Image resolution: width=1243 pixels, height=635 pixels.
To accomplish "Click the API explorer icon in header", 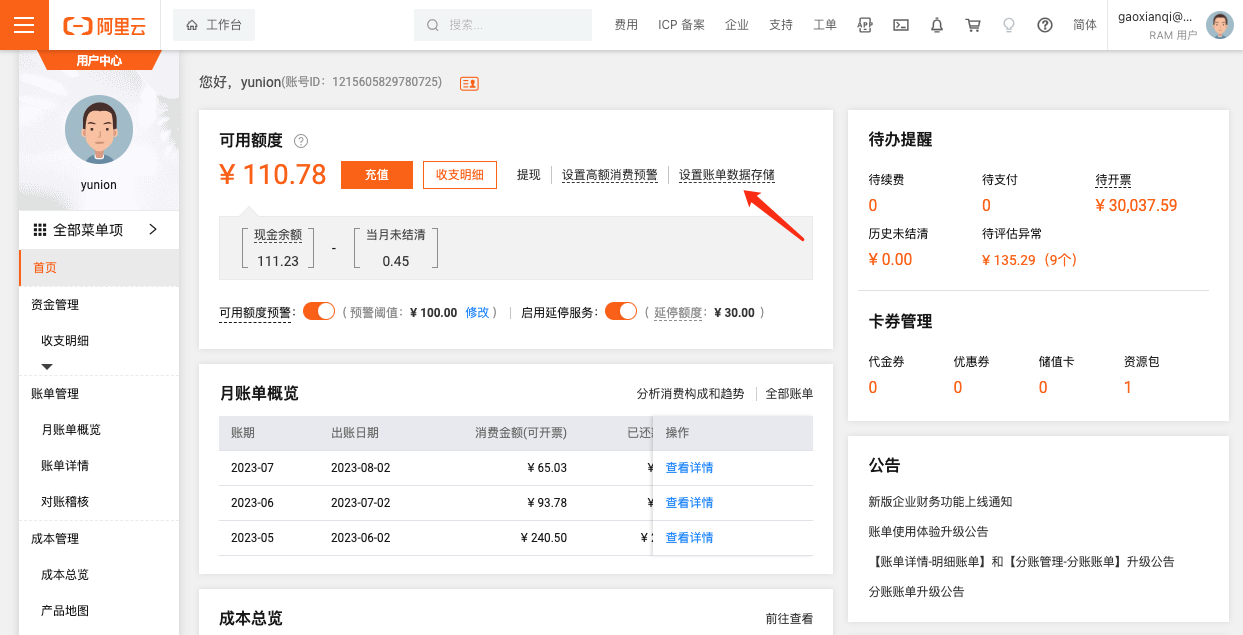I will pyautogui.click(x=865, y=25).
